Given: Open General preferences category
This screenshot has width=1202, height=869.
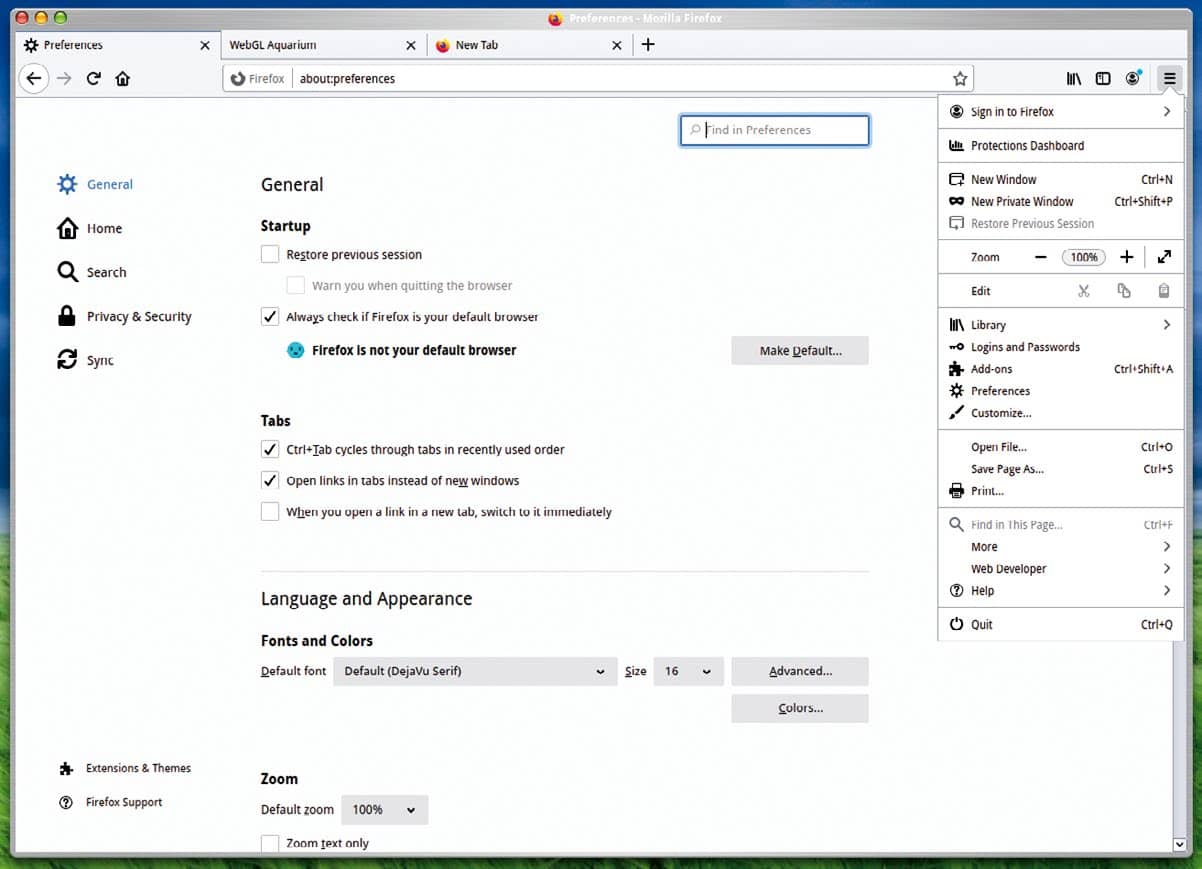Looking at the screenshot, I should (95, 184).
